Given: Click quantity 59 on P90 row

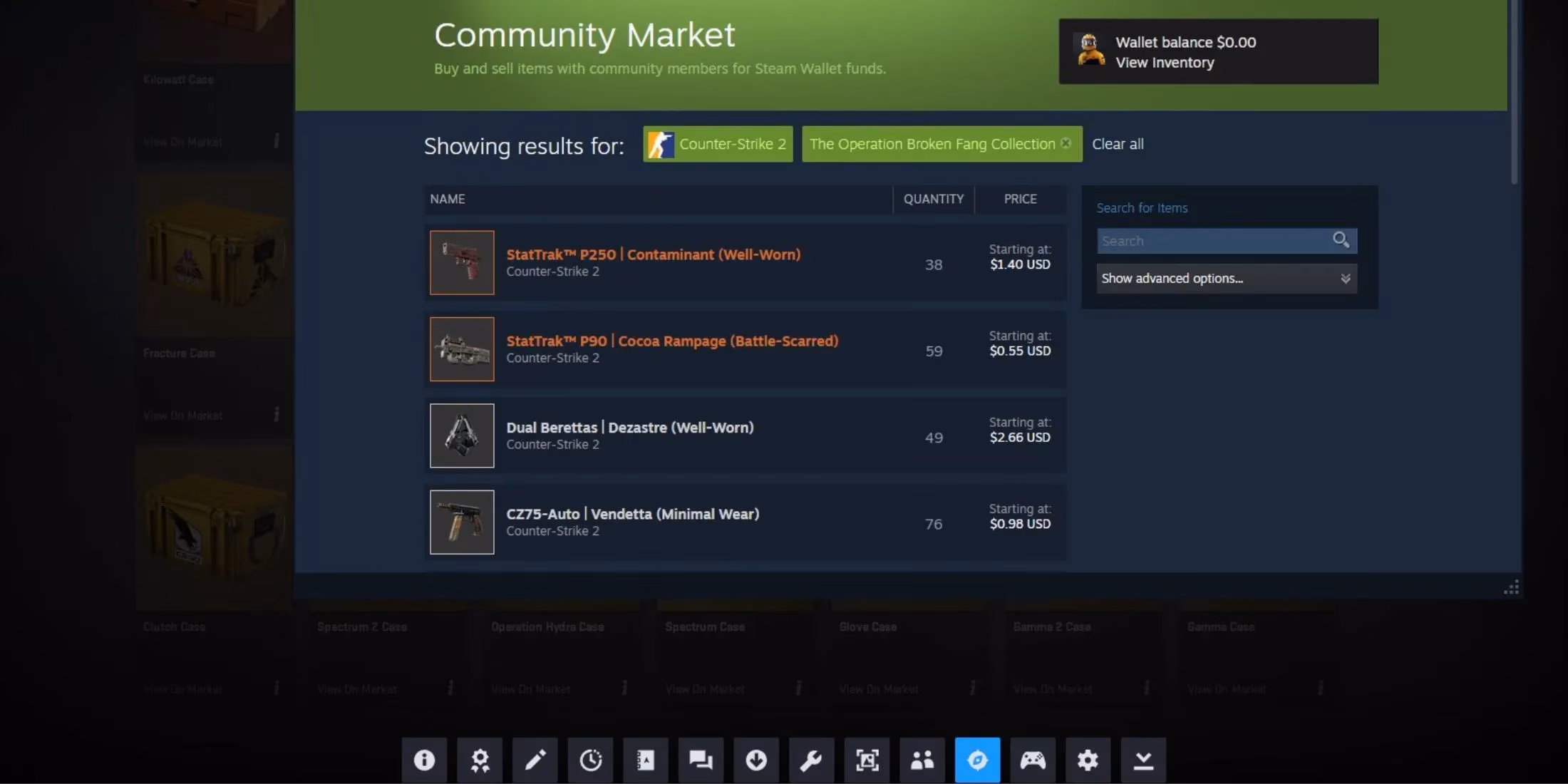Looking at the screenshot, I should 934,351.
